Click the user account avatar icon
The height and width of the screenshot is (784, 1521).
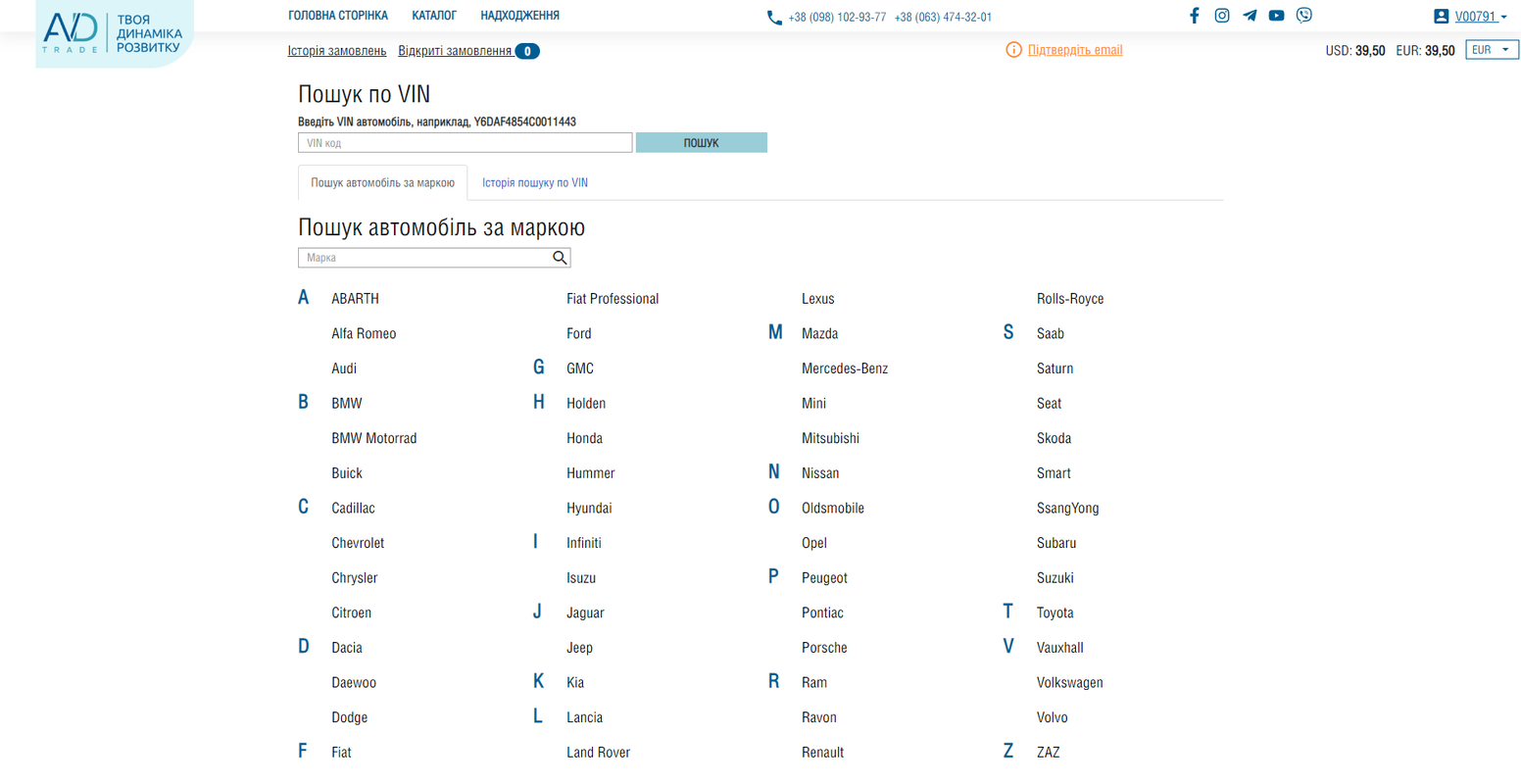pyautogui.click(x=1441, y=17)
